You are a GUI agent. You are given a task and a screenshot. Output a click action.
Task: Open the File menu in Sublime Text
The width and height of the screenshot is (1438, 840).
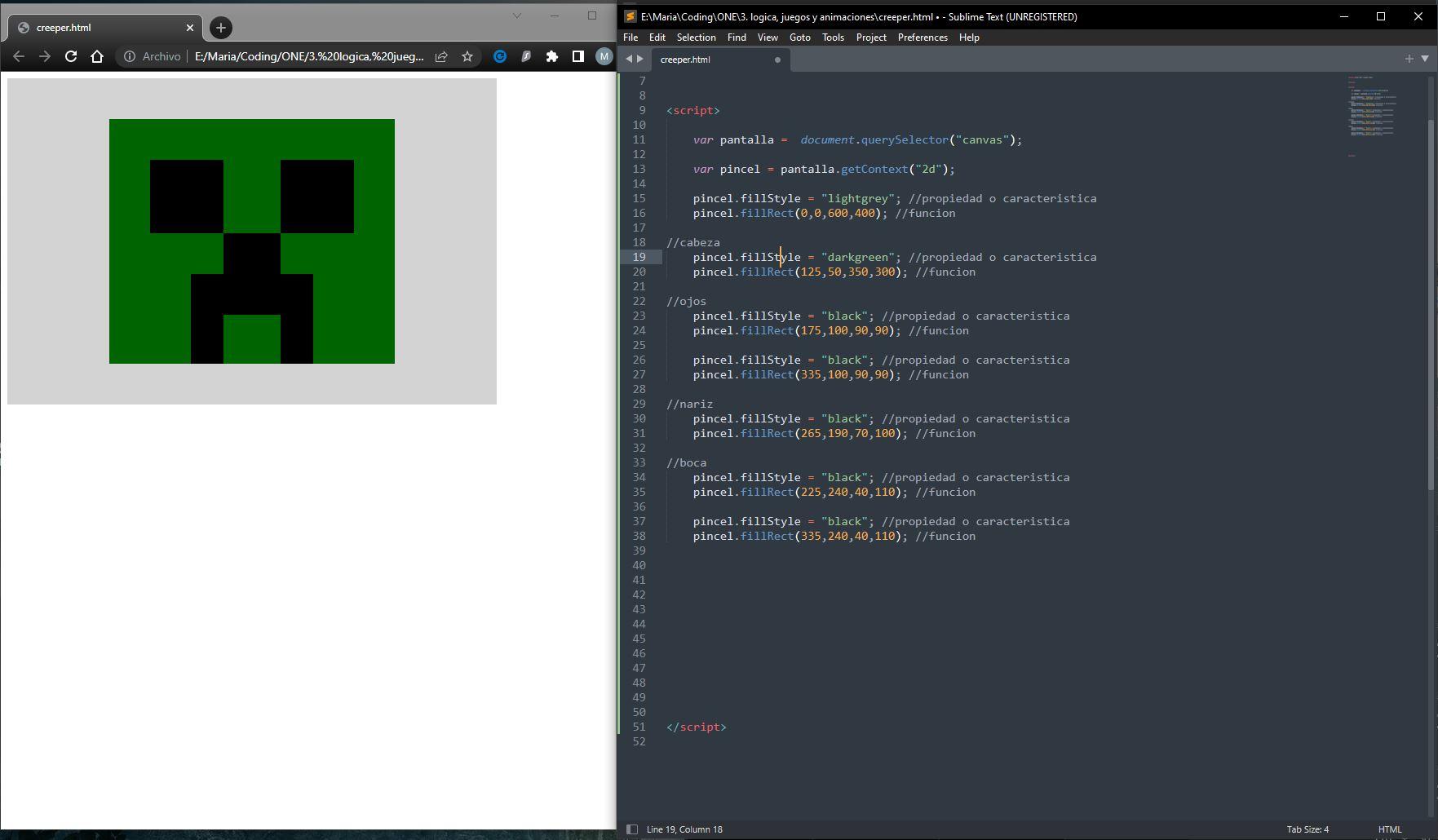pyautogui.click(x=631, y=38)
